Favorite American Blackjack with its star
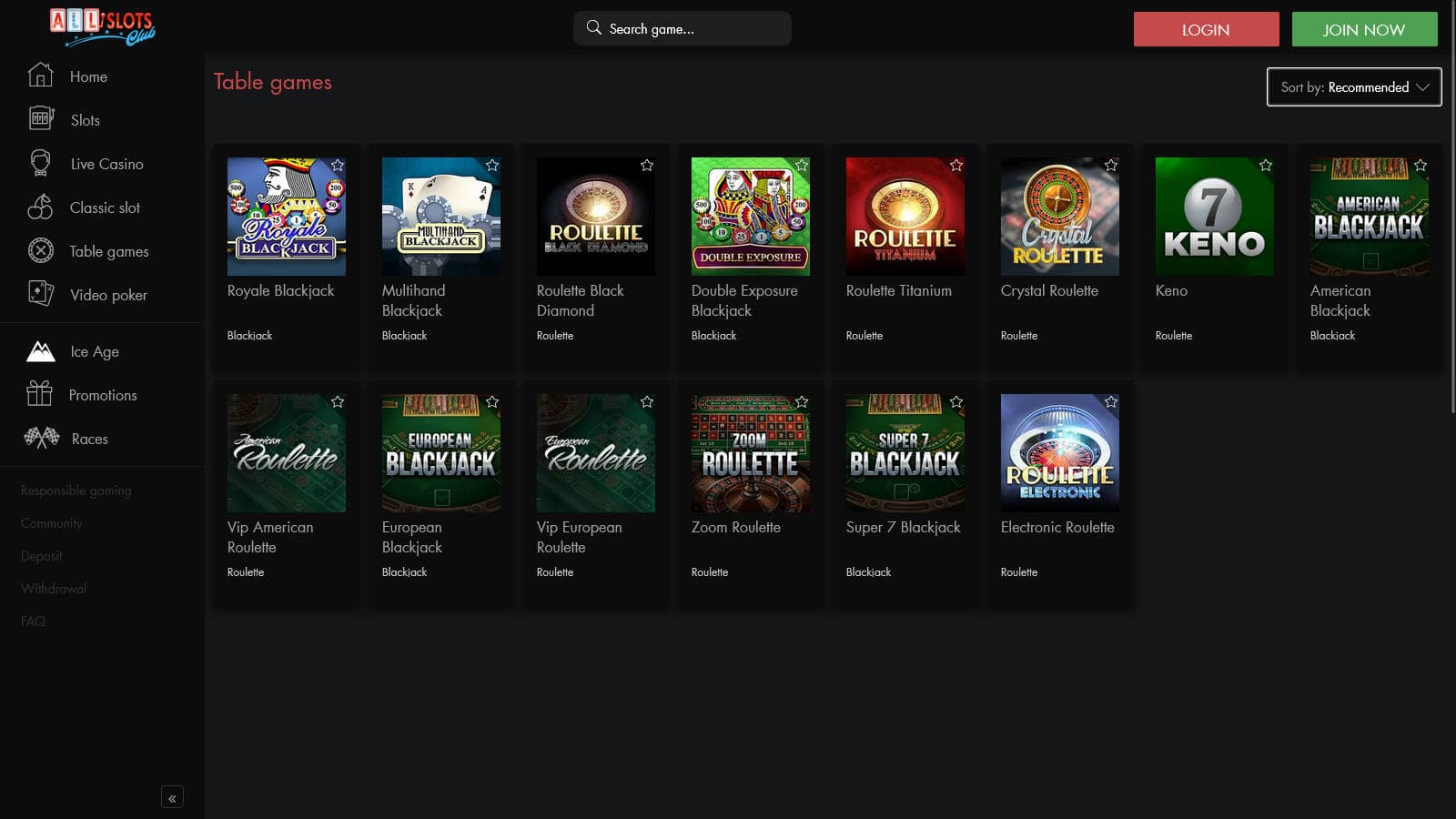The height and width of the screenshot is (819, 1456). [1421, 166]
